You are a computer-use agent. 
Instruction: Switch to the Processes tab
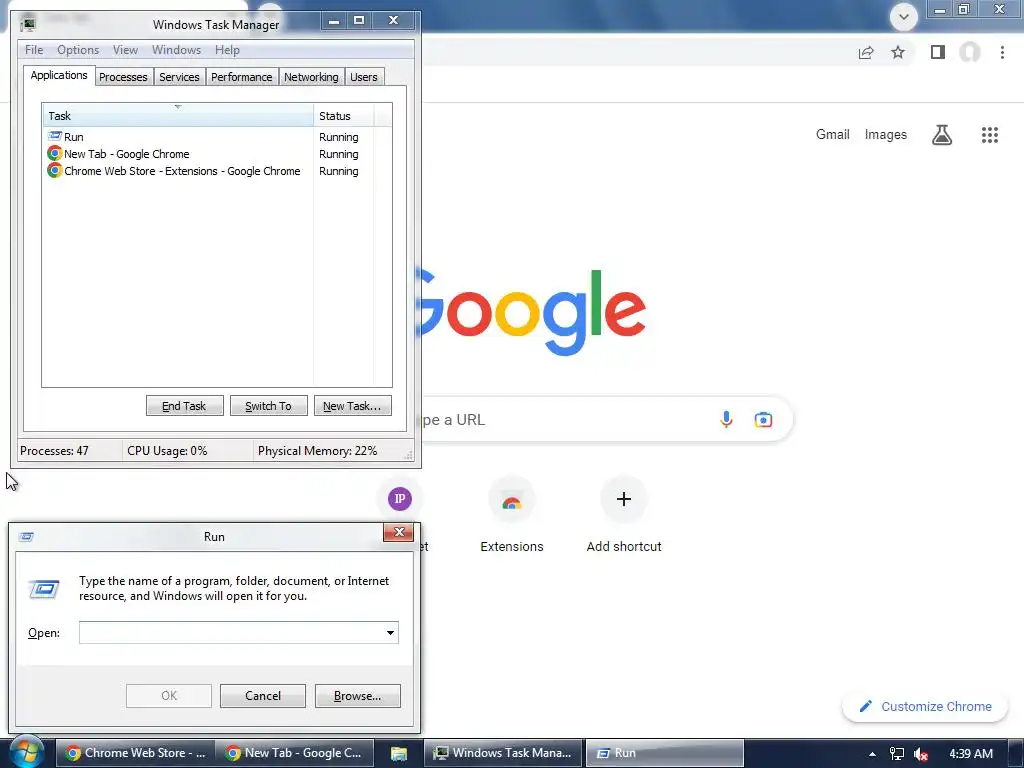123,77
